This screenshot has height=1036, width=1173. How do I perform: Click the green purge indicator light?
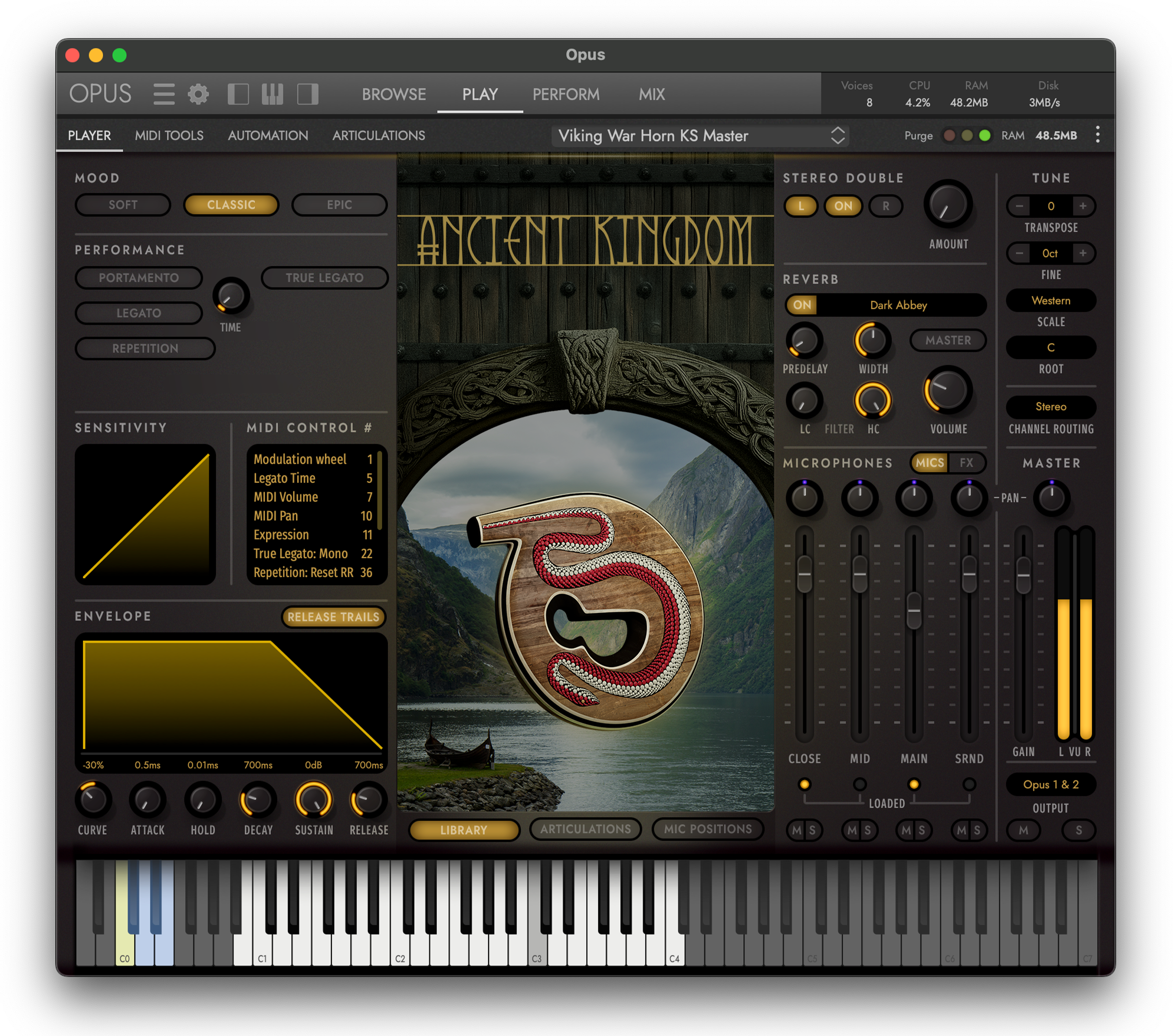(985, 135)
